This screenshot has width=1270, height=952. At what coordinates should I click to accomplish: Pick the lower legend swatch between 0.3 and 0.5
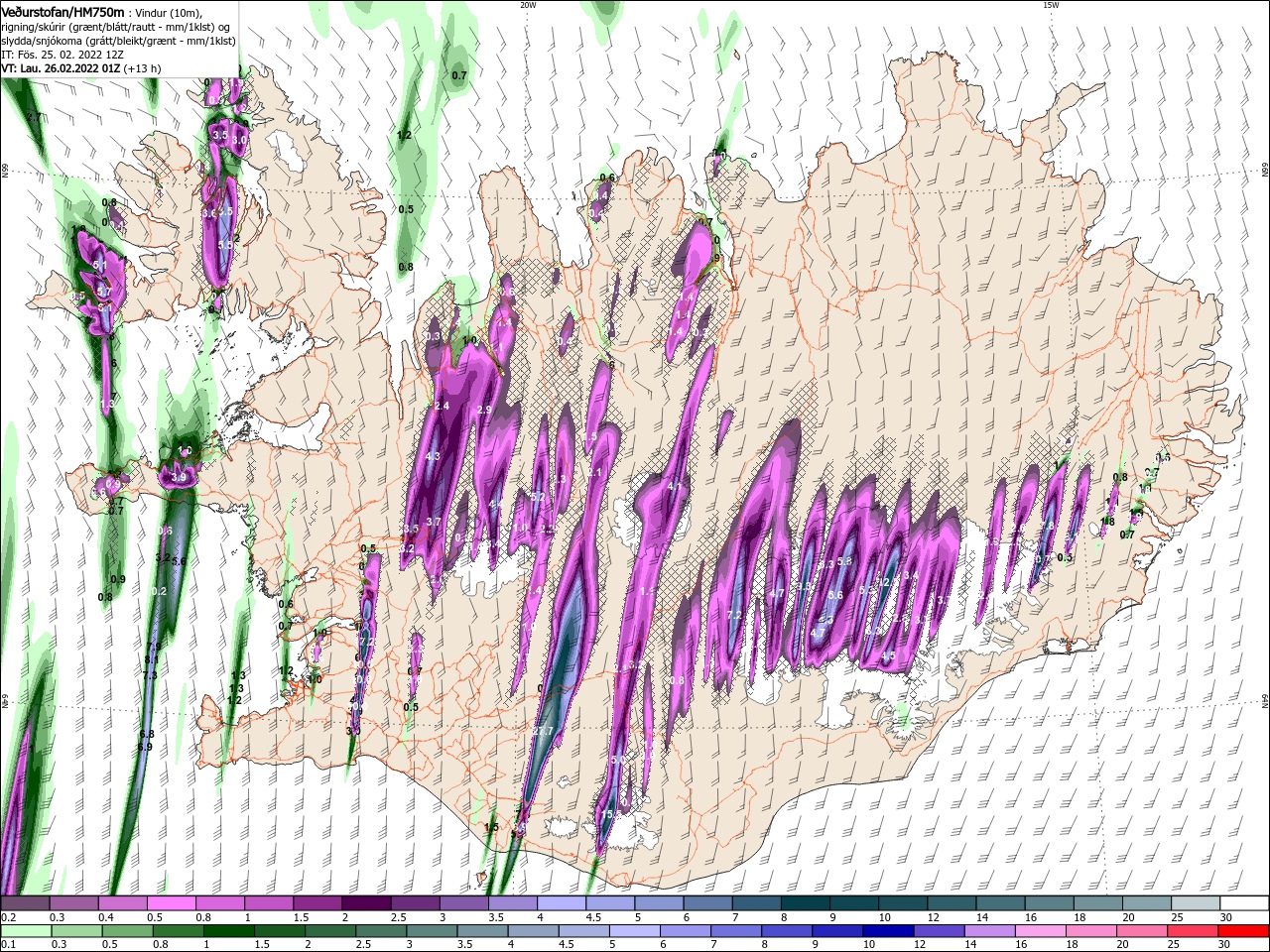pyautogui.click(x=75, y=932)
